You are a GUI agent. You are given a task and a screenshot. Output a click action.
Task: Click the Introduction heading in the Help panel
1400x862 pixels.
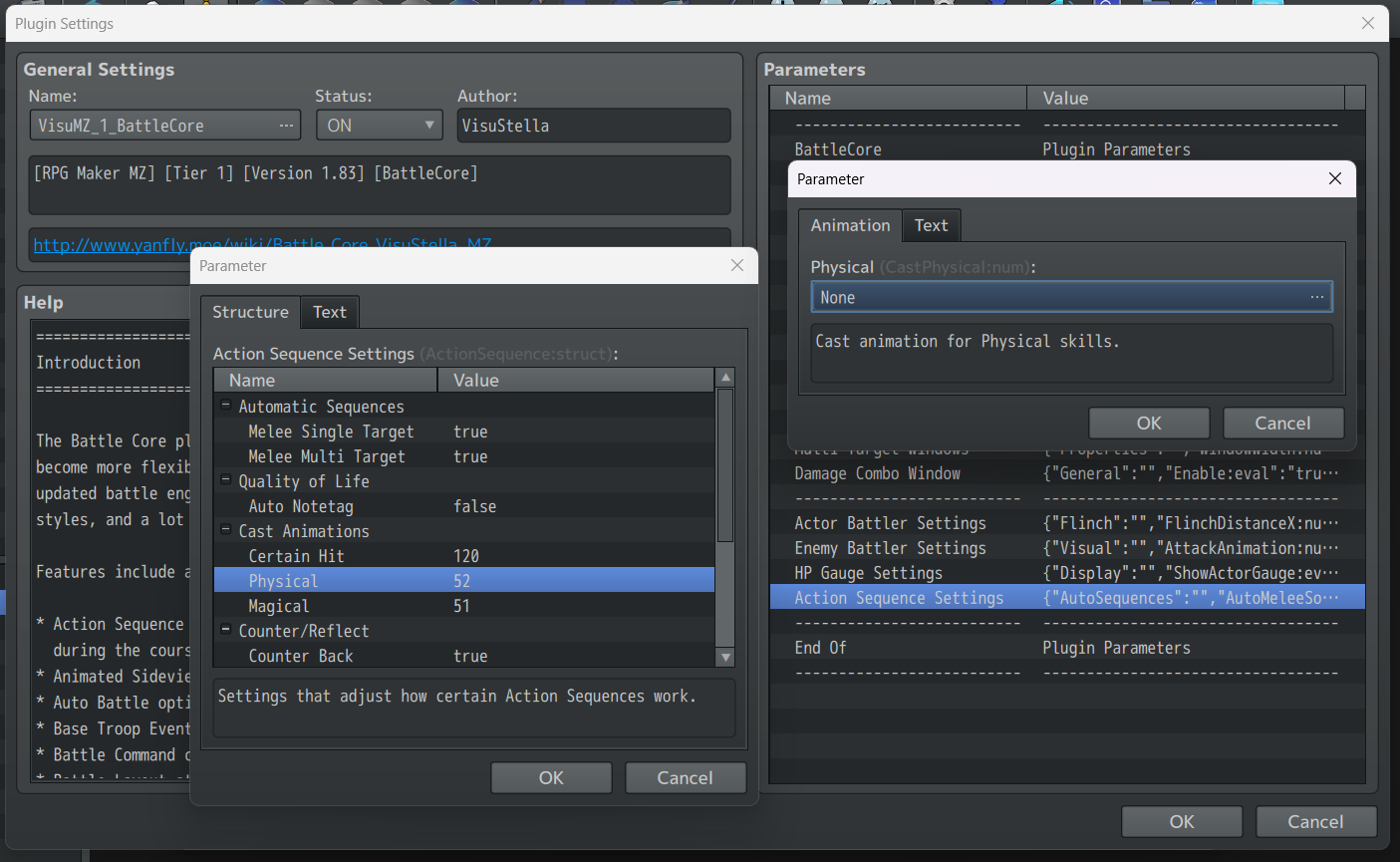click(x=89, y=363)
